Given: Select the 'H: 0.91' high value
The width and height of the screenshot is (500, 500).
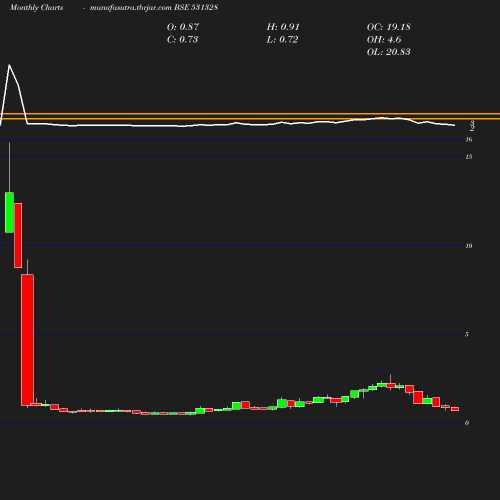Looking at the screenshot, I should coord(283,27).
